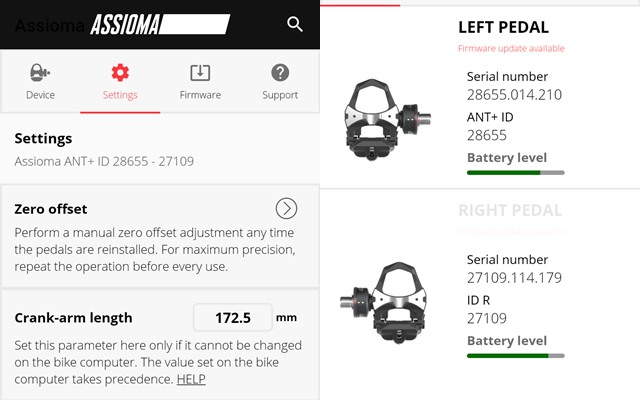Viewport: 640px width, 400px height.
Task: Click left pedal battery level bar
Action: (516, 173)
